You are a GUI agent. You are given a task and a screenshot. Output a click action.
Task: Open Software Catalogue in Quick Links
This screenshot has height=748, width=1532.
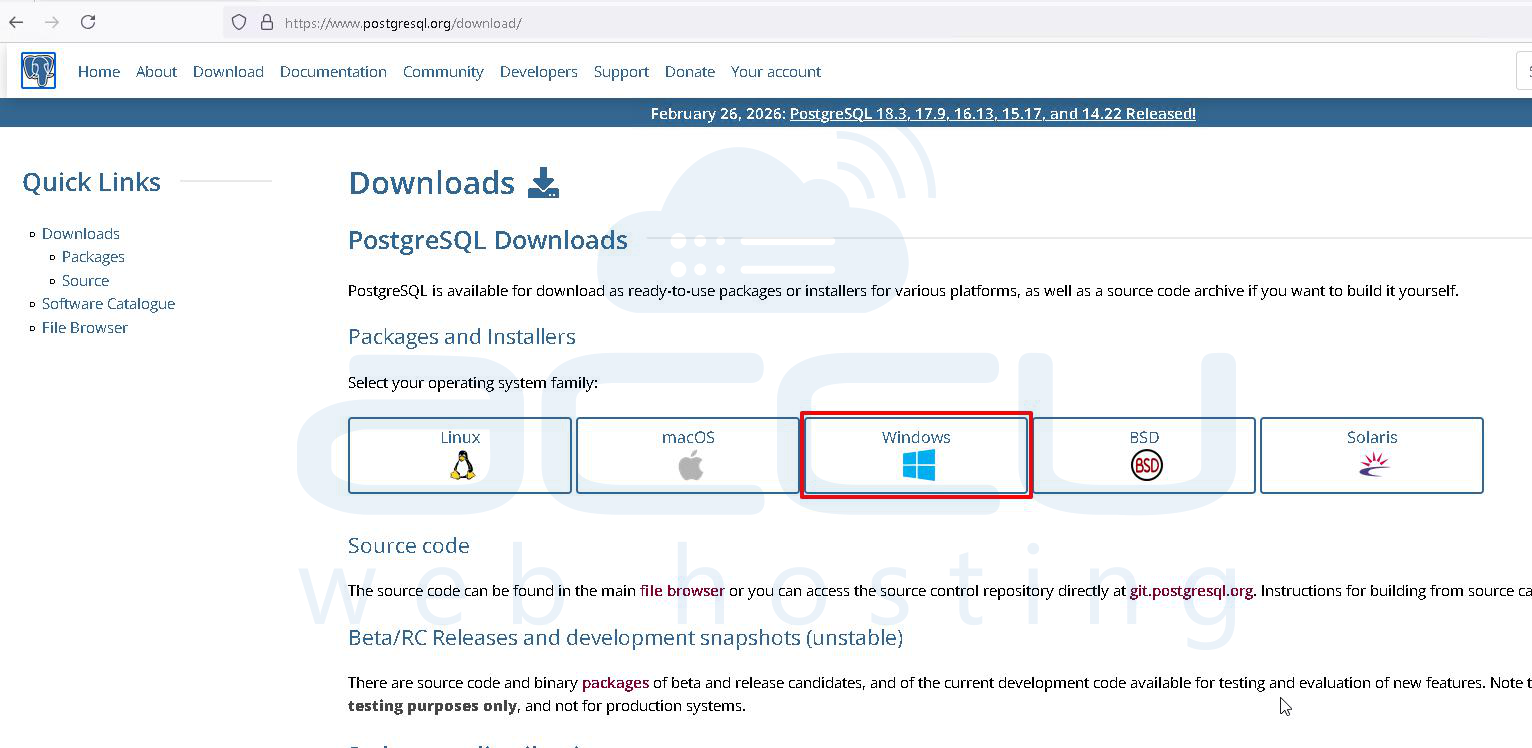click(x=108, y=304)
